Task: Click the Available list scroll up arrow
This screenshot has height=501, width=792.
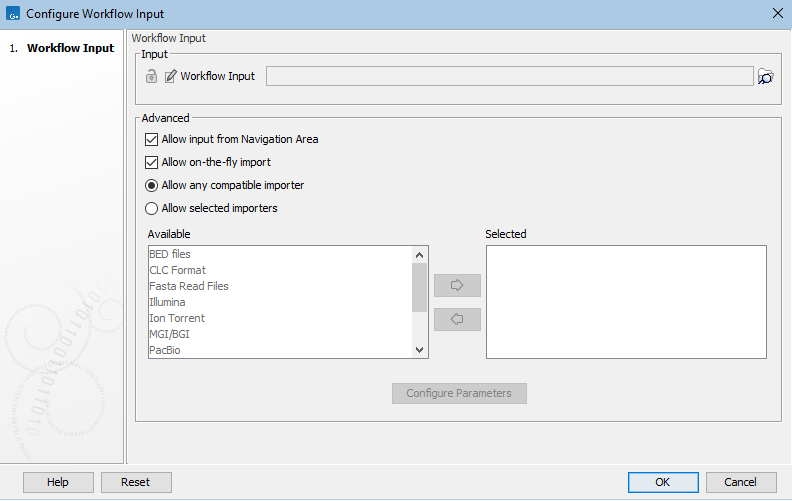Action: click(x=419, y=255)
